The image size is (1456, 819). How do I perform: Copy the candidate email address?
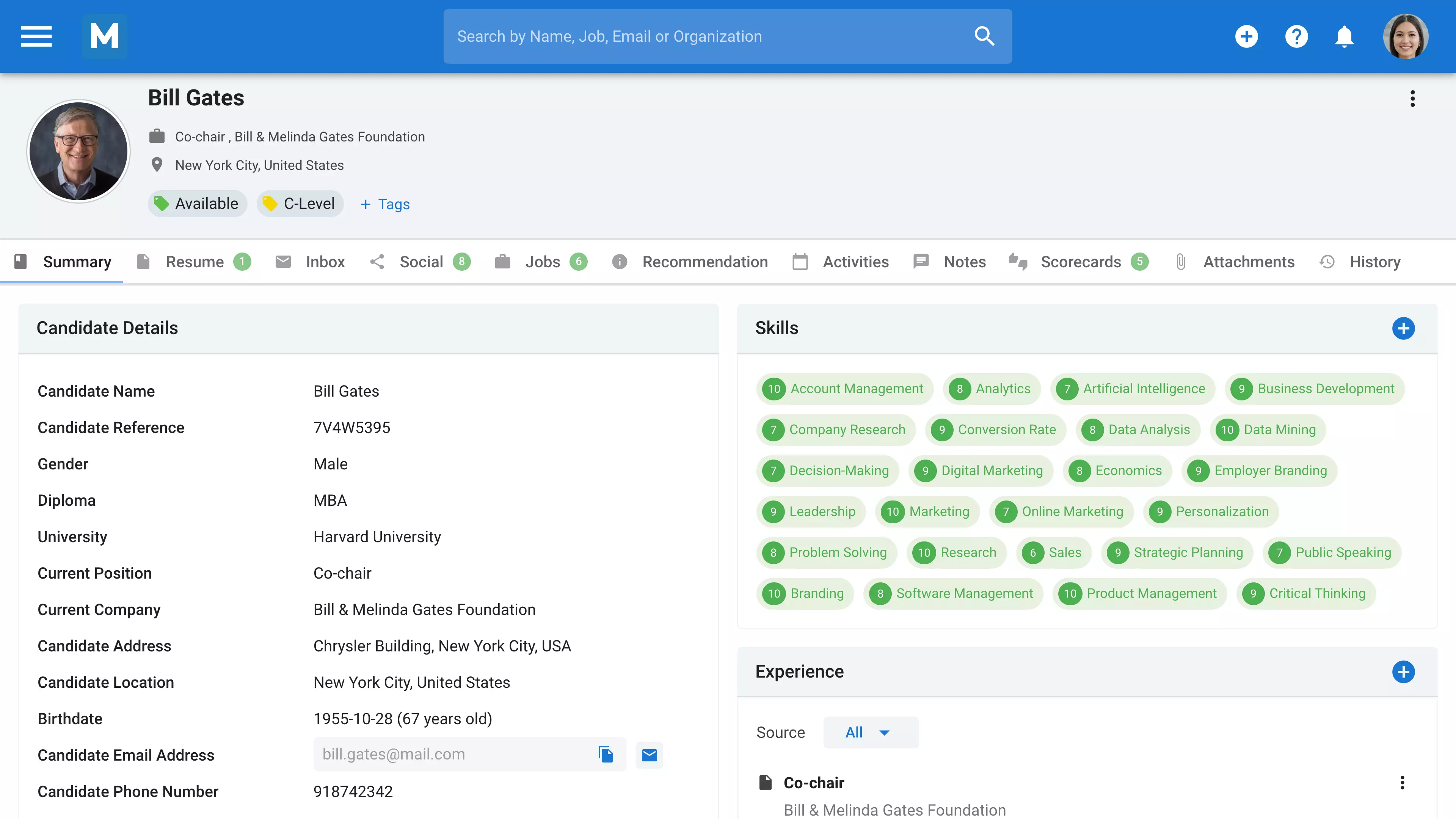(606, 754)
